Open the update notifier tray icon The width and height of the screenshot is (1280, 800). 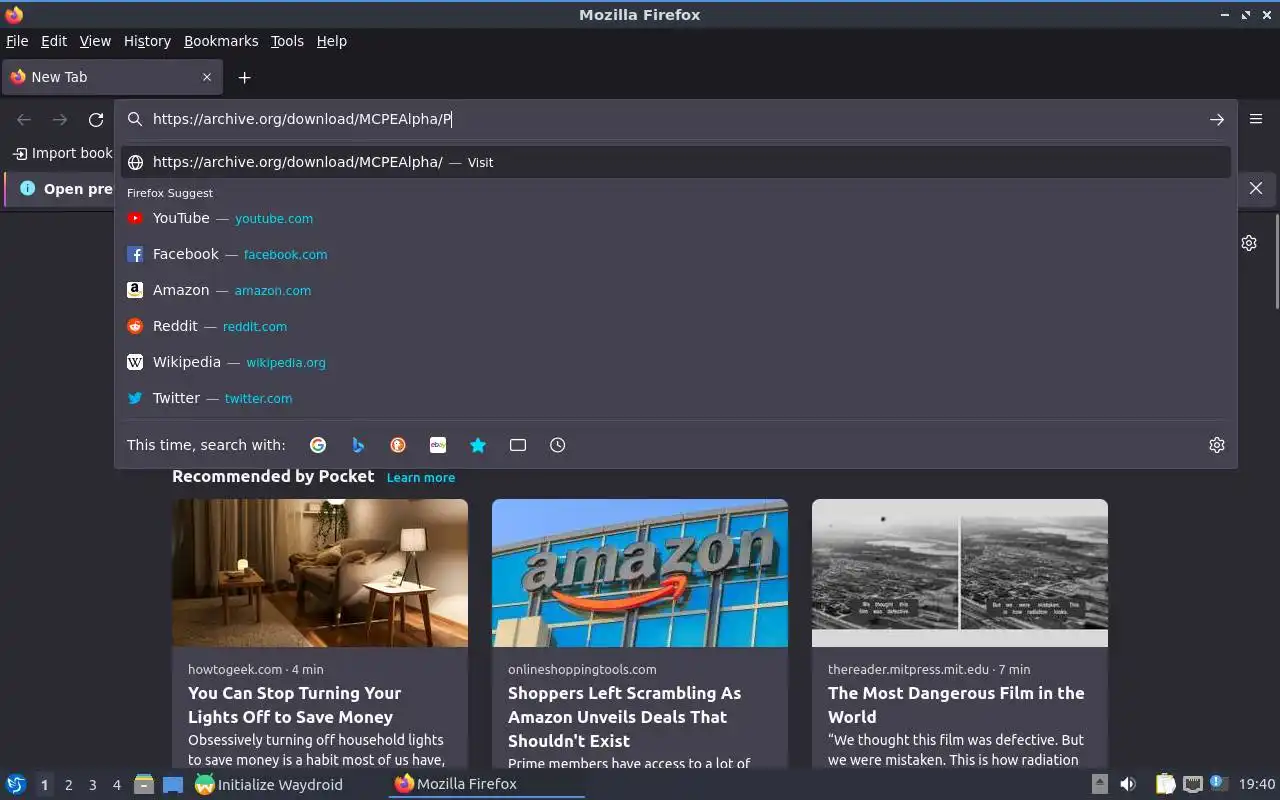[1218, 784]
